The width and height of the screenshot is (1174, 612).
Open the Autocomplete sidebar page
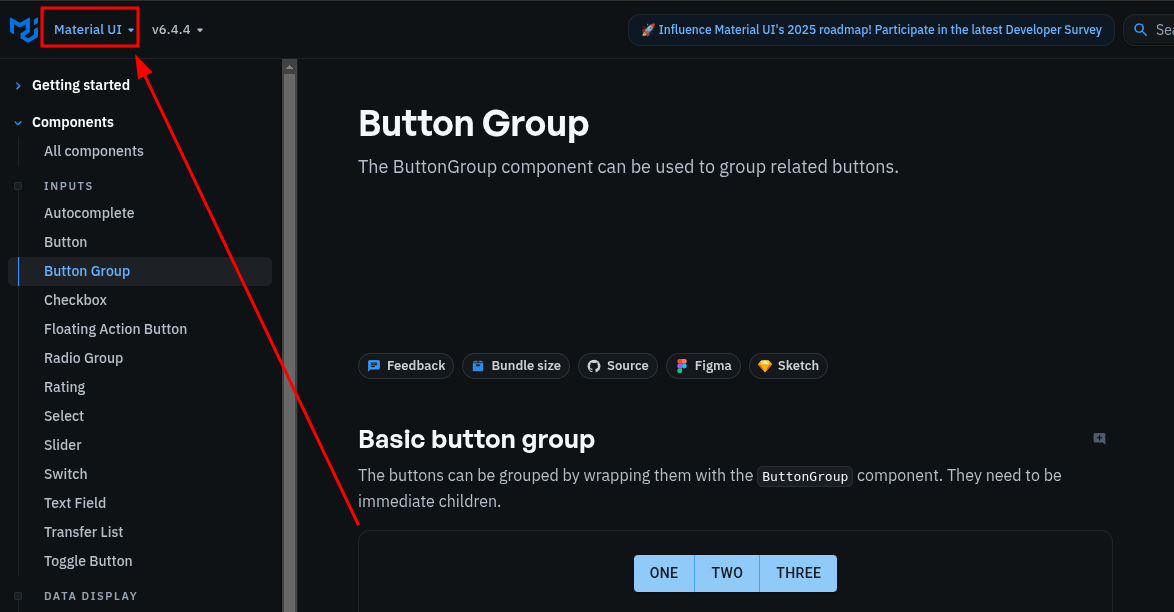(x=89, y=213)
